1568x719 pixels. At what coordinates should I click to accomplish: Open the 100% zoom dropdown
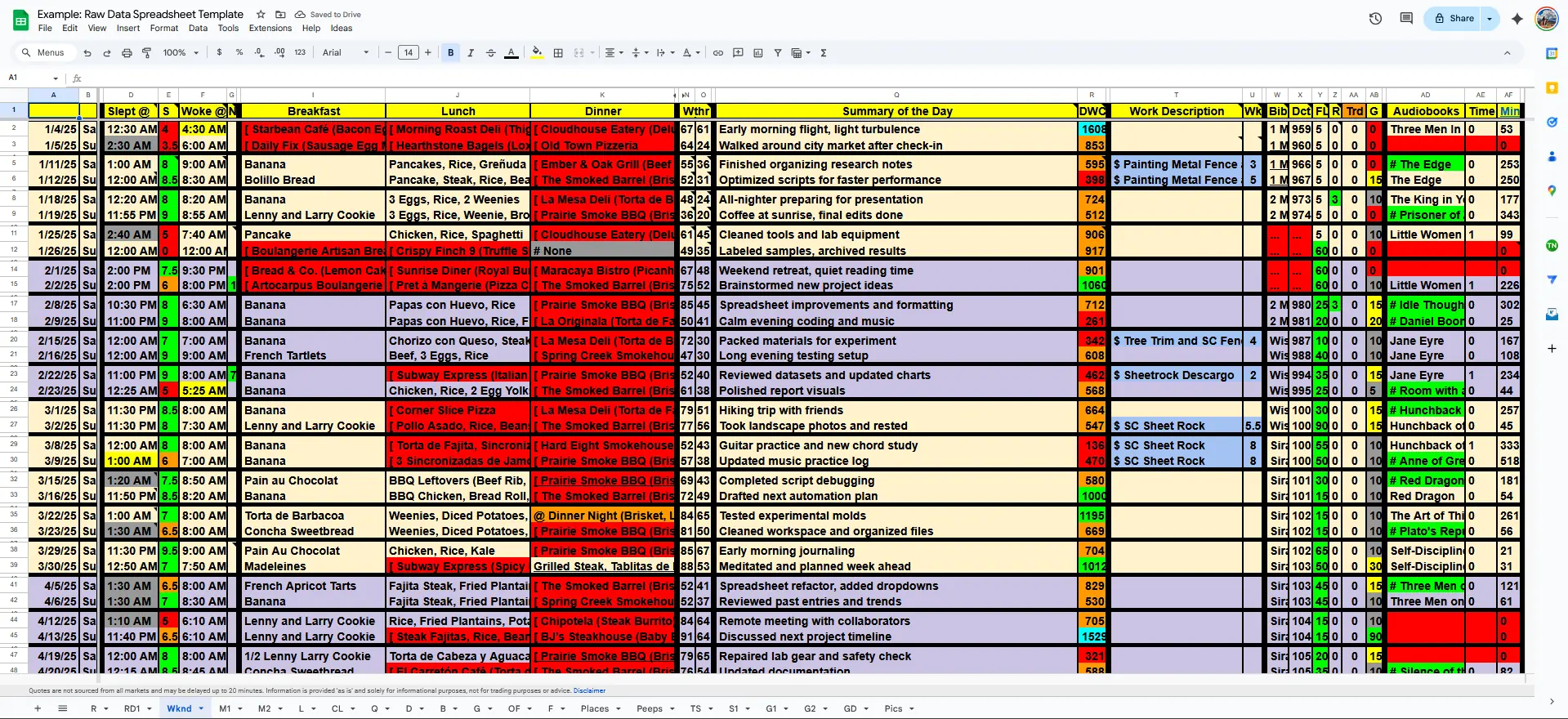tap(181, 53)
